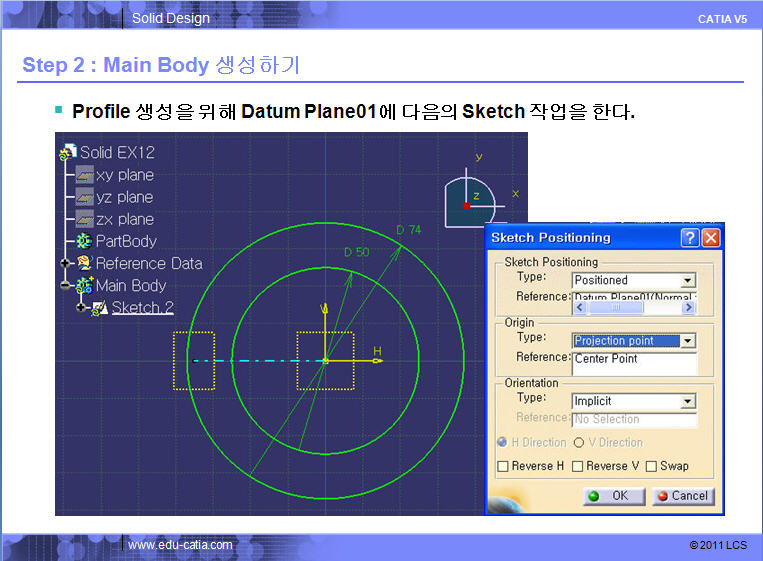Click the PartBody gear icon

pyautogui.click(x=84, y=241)
